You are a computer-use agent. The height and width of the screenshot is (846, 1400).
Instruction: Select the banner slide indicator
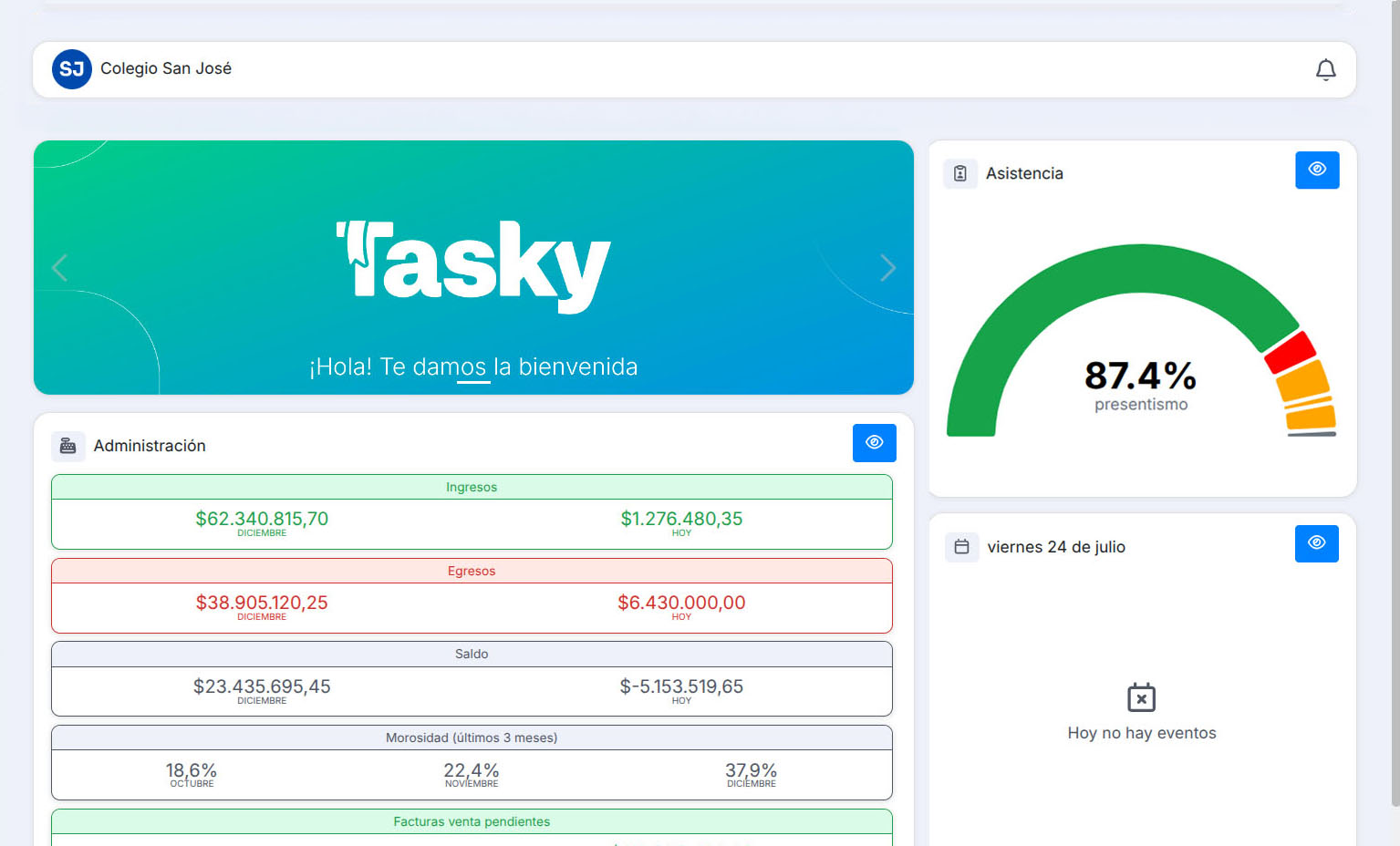473,382
